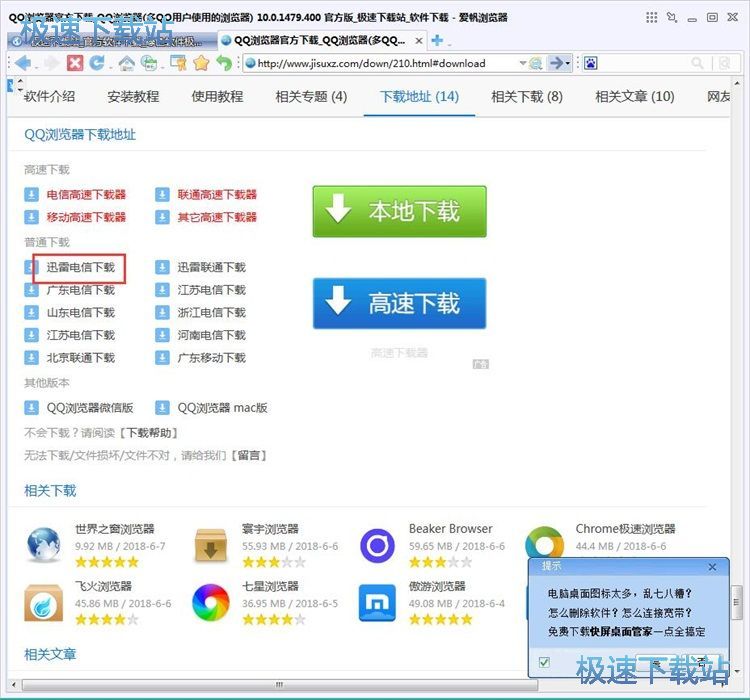Viewport: 750px width, 700px height.
Task: Click the favorites star icon
Action: tap(201, 63)
